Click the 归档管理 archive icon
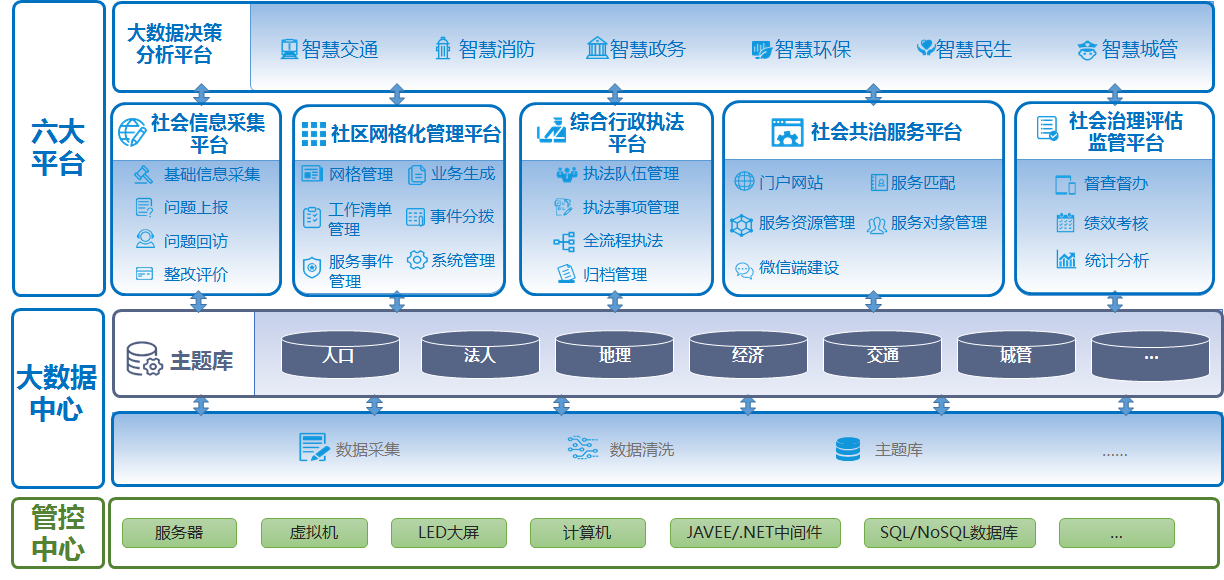 pos(566,273)
